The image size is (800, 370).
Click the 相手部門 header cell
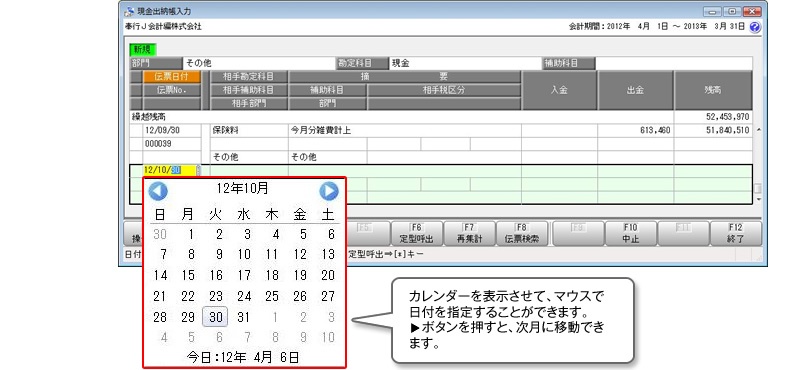pos(248,104)
